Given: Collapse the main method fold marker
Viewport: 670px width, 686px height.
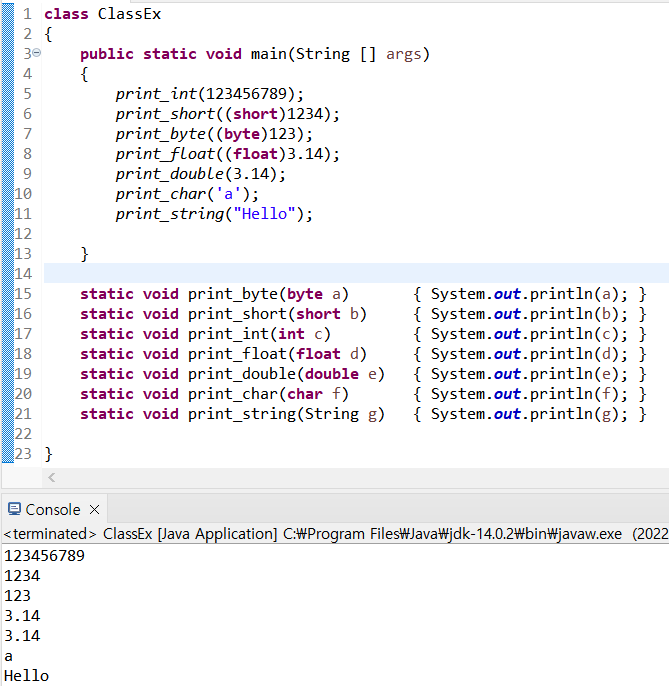Looking at the screenshot, I should tap(37, 53).
